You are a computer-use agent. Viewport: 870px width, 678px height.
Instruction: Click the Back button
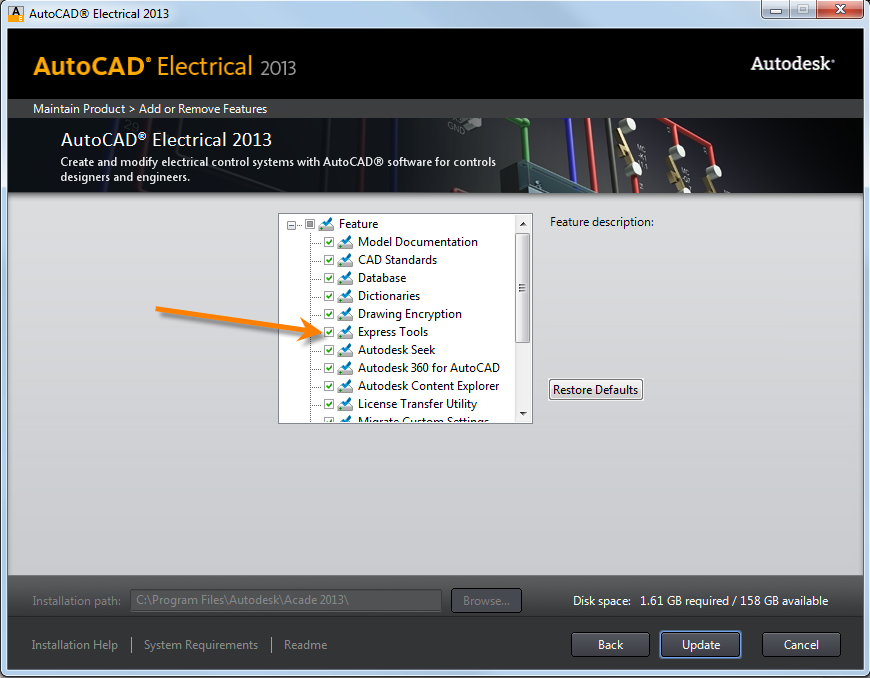[610, 645]
